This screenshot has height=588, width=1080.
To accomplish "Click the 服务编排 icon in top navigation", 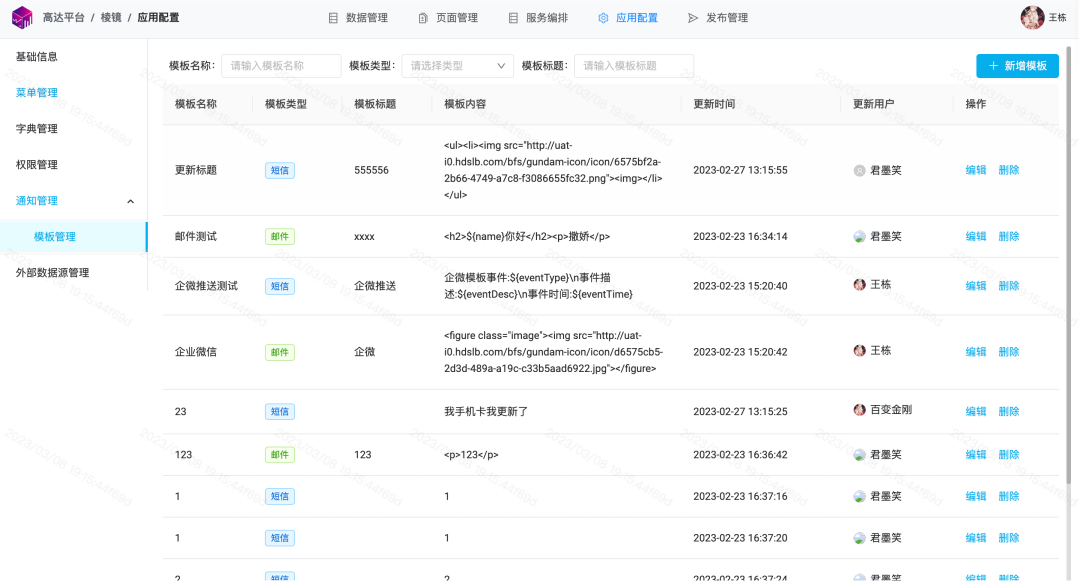I will tap(513, 18).
